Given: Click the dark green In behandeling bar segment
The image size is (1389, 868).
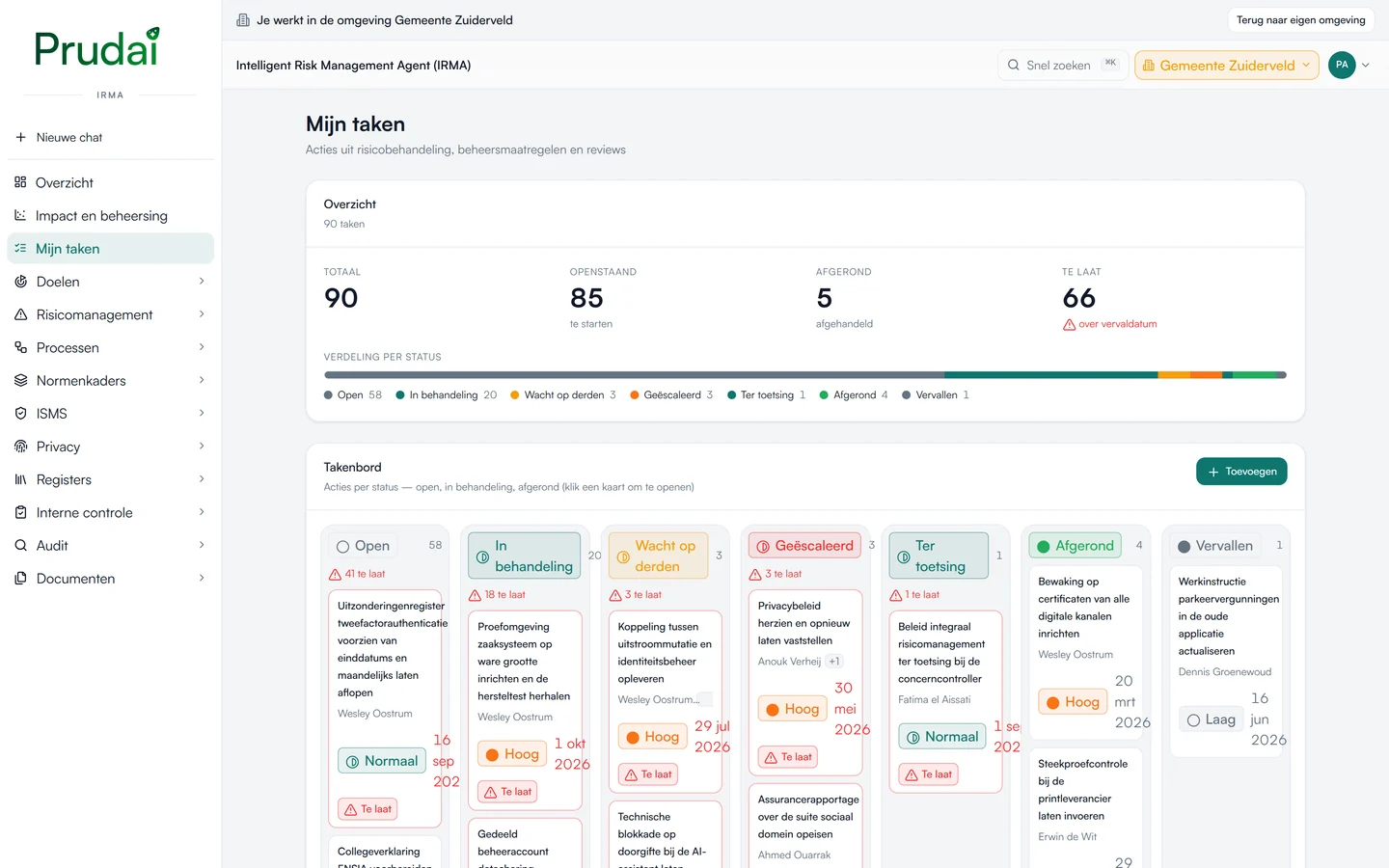Looking at the screenshot, I should [1050, 375].
